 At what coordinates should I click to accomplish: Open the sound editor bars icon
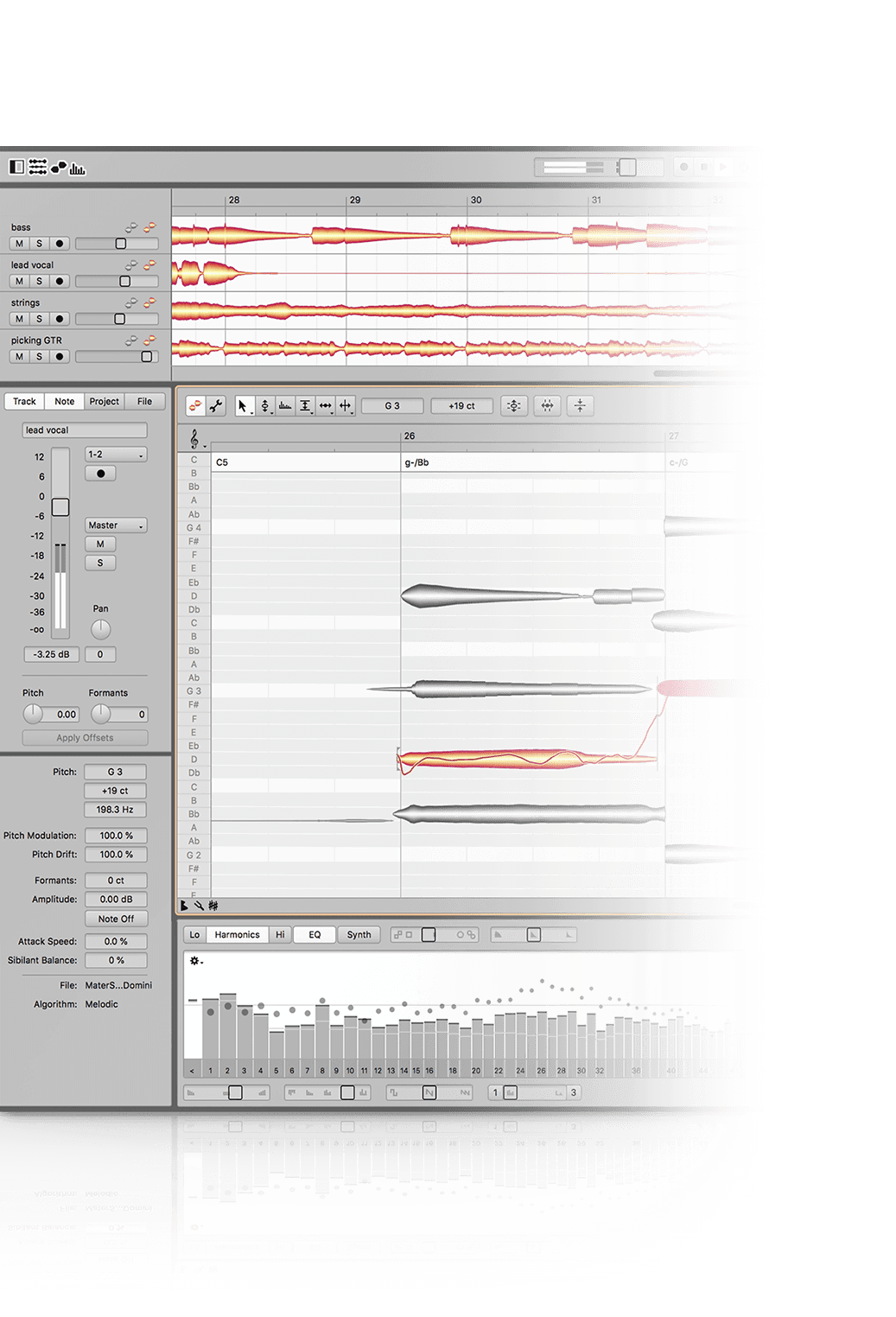click(78, 168)
